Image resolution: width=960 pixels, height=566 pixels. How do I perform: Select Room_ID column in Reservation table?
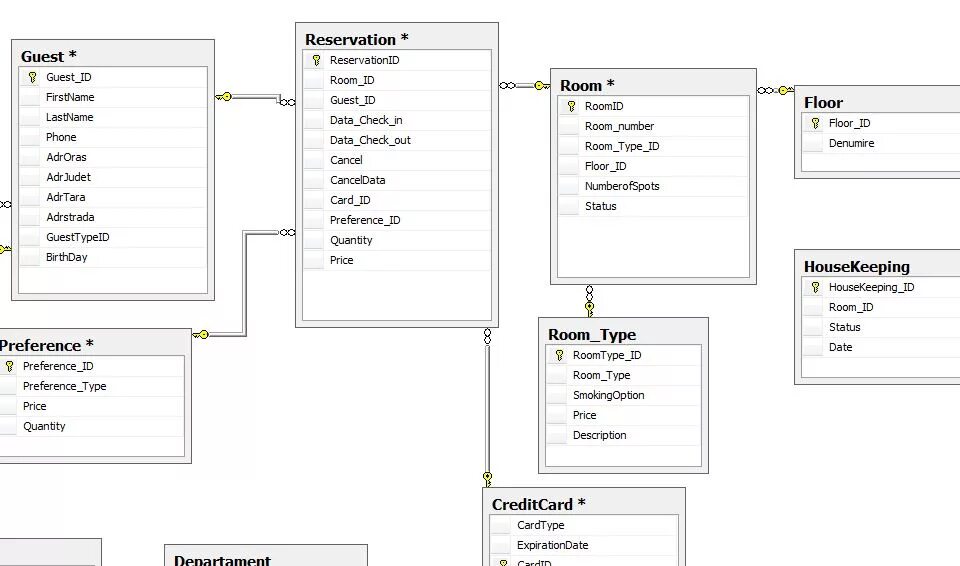pyautogui.click(x=397, y=80)
